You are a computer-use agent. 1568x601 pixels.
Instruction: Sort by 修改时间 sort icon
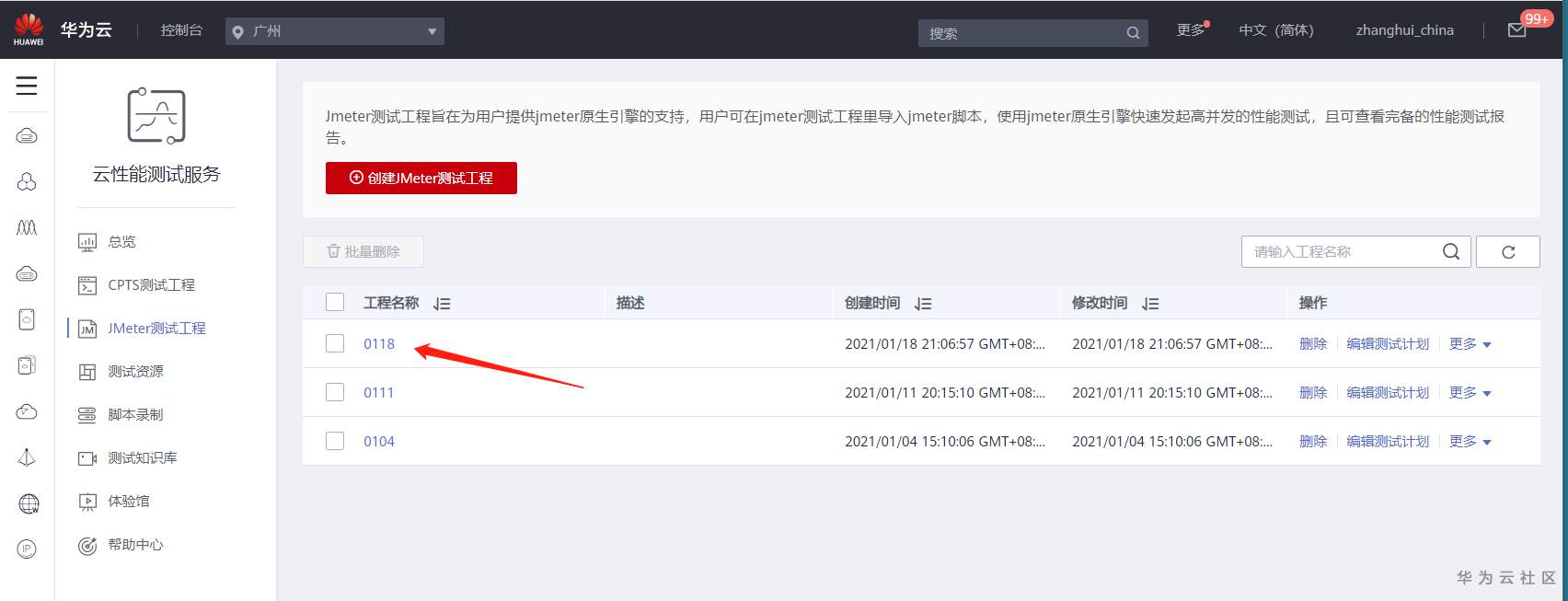pyautogui.click(x=1150, y=304)
